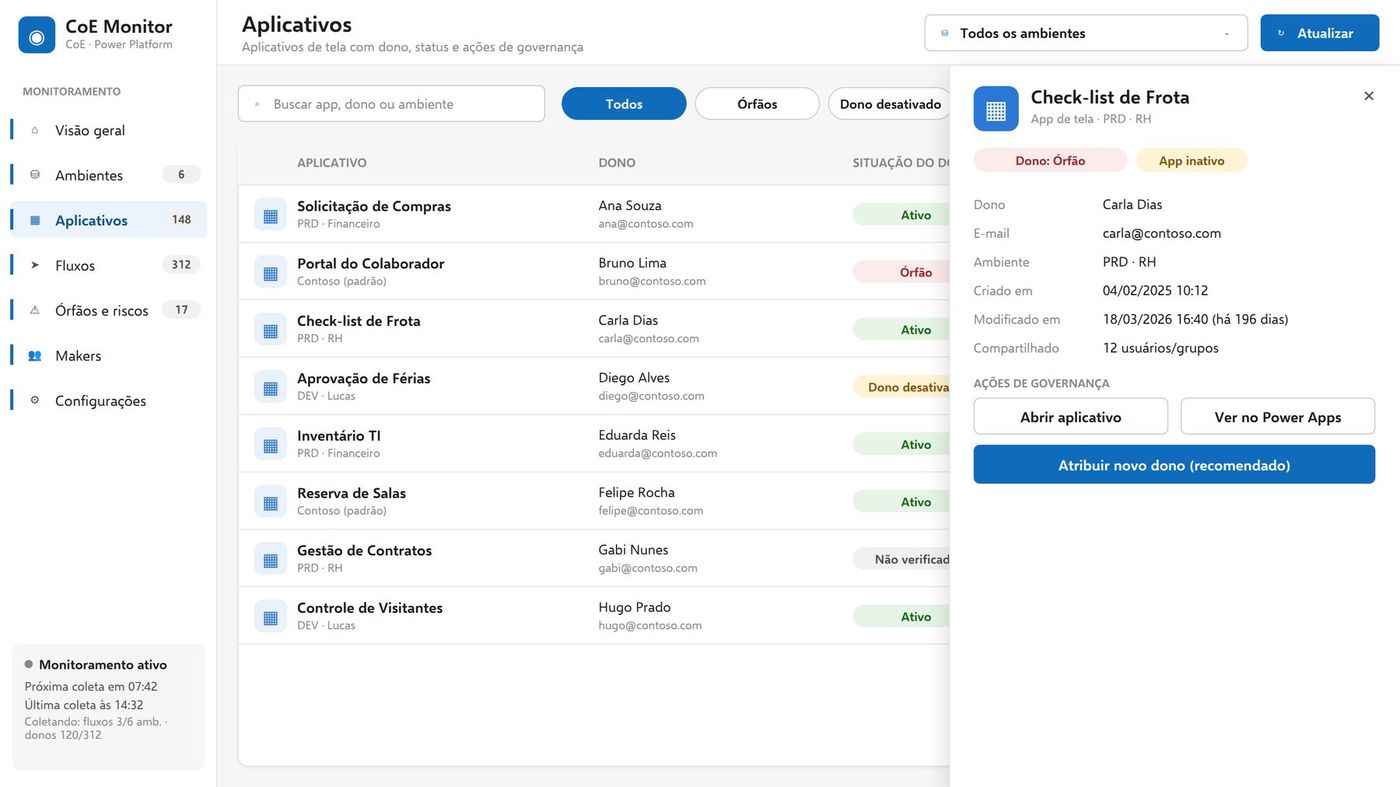Click Ver no Power Apps button
The width and height of the screenshot is (1400, 787).
[1278, 417]
